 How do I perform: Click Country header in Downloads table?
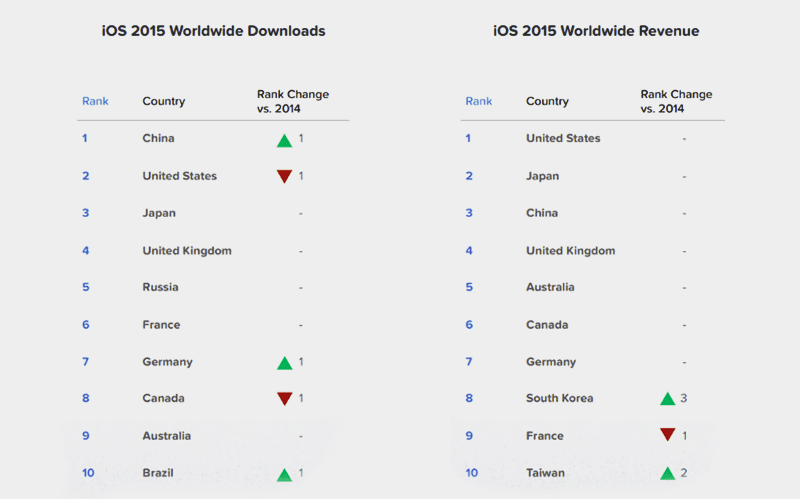pyautogui.click(x=164, y=101)
